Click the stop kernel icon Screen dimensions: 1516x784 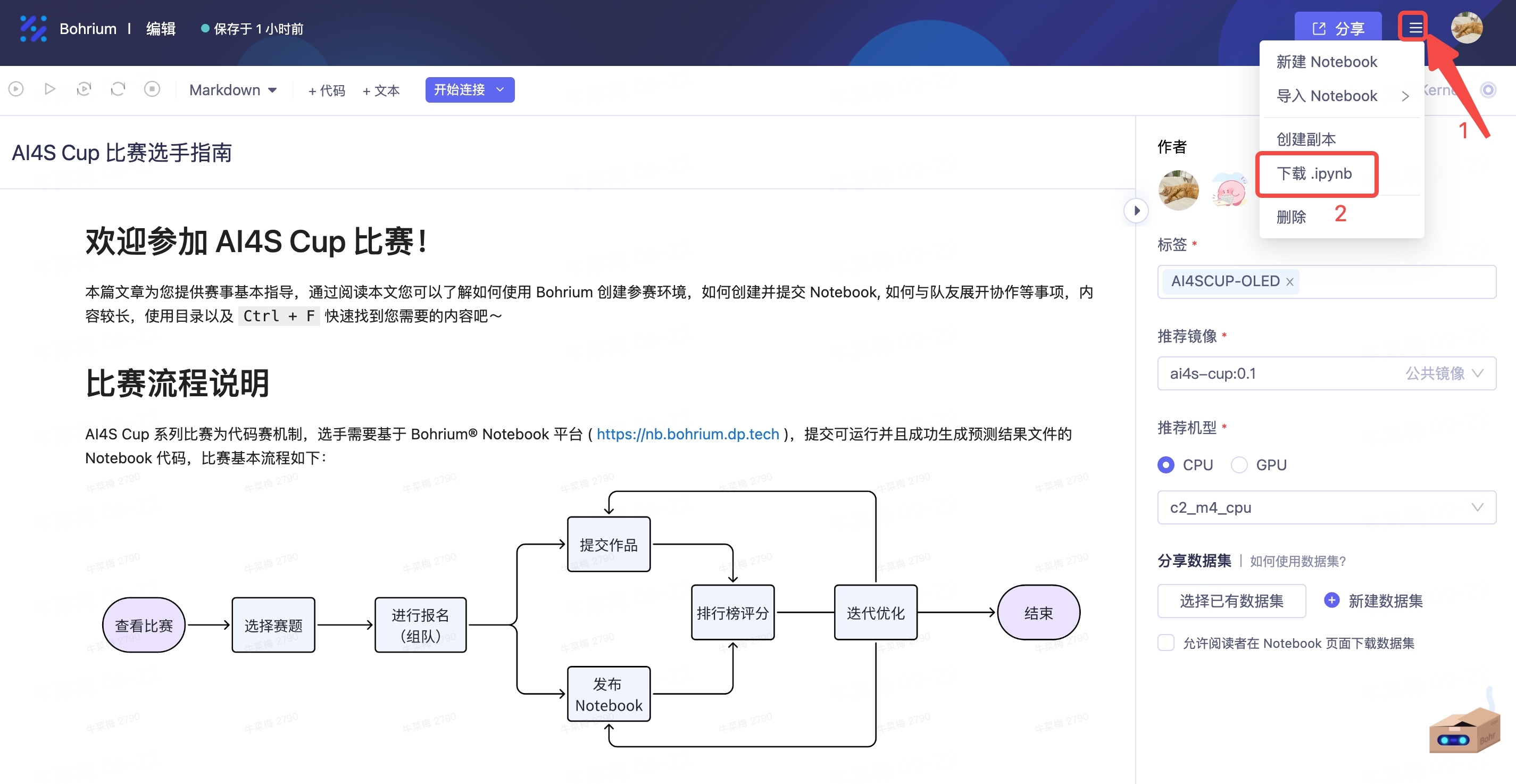point(152,89)
